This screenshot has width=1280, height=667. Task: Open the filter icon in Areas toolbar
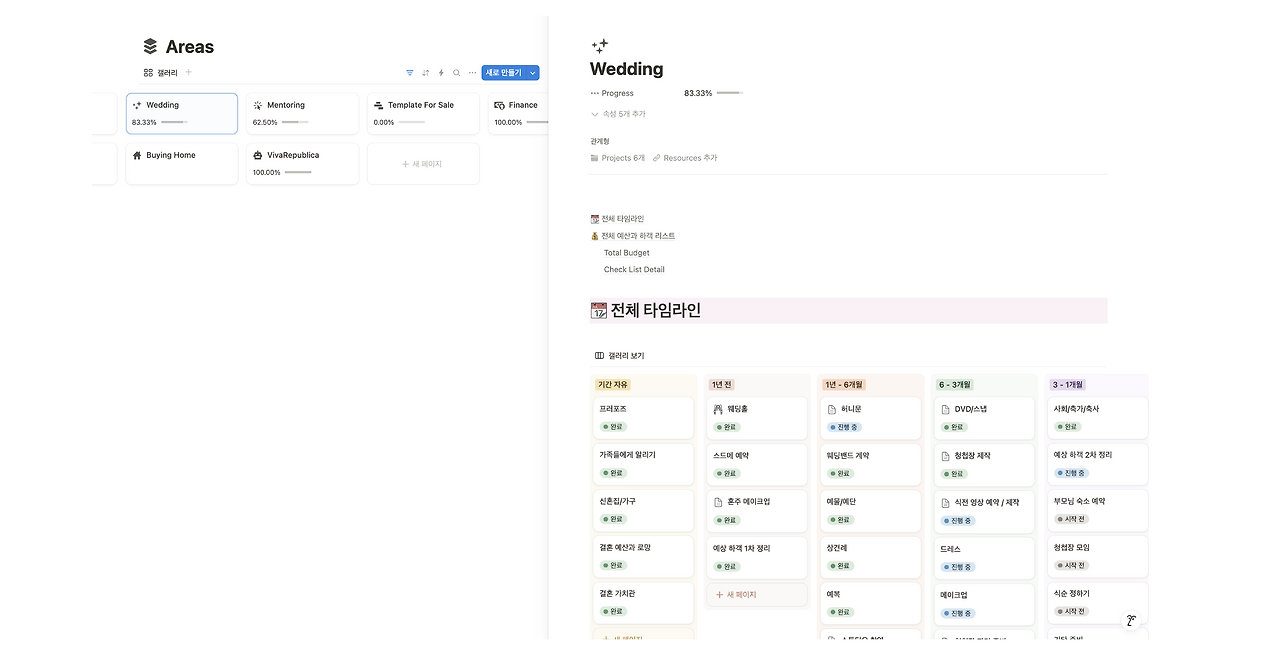tap(409, 72)
